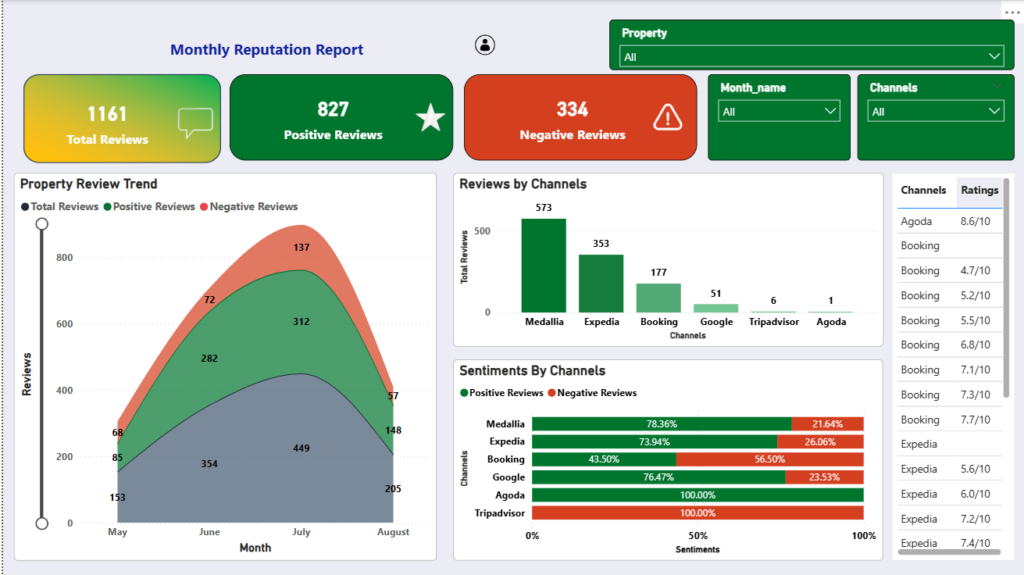This screenshot has width=1024, height=575.
Task: Toggle Positive Reviews legend in trend chart
Action: click(149, 206)
